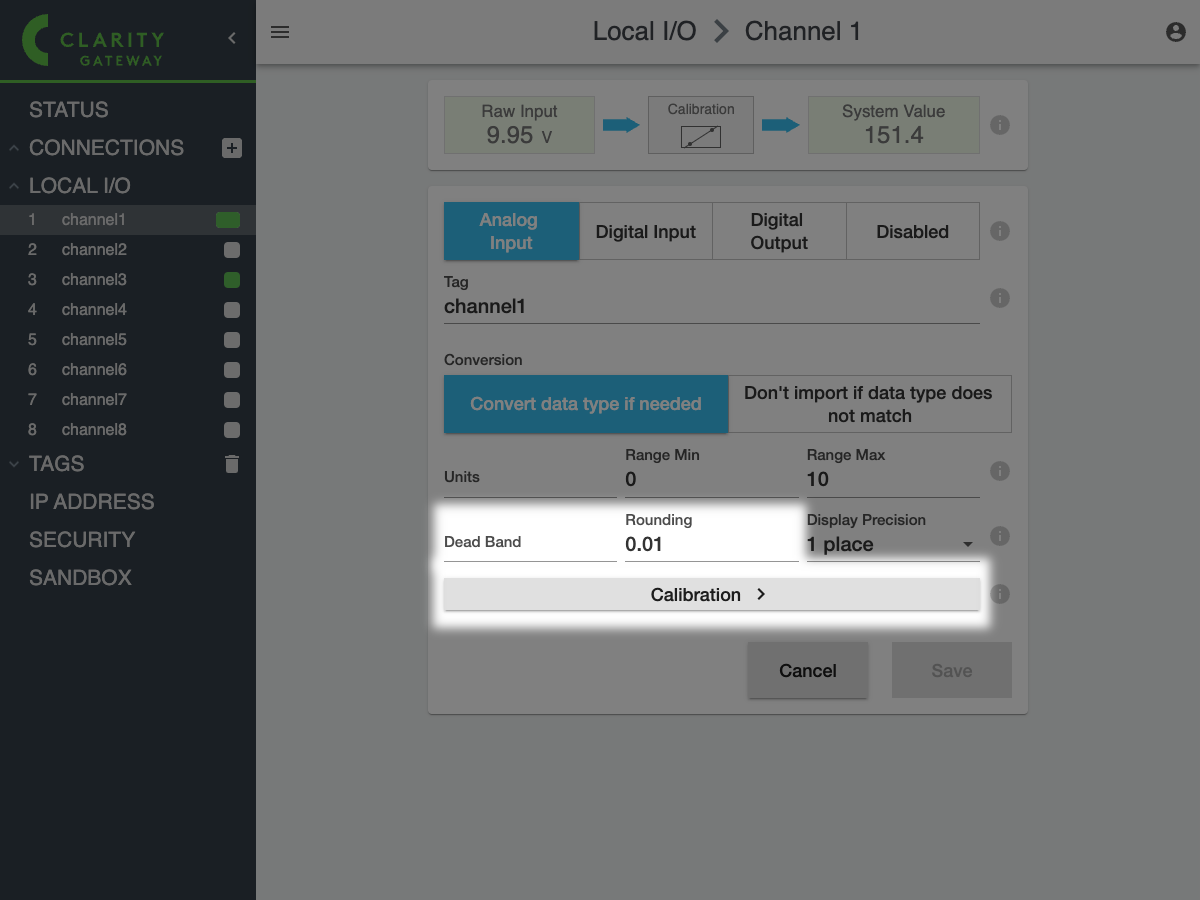Choose Don't import if data type mismatch
Screen dimensions: 1200x900
(x=869, y=404)
